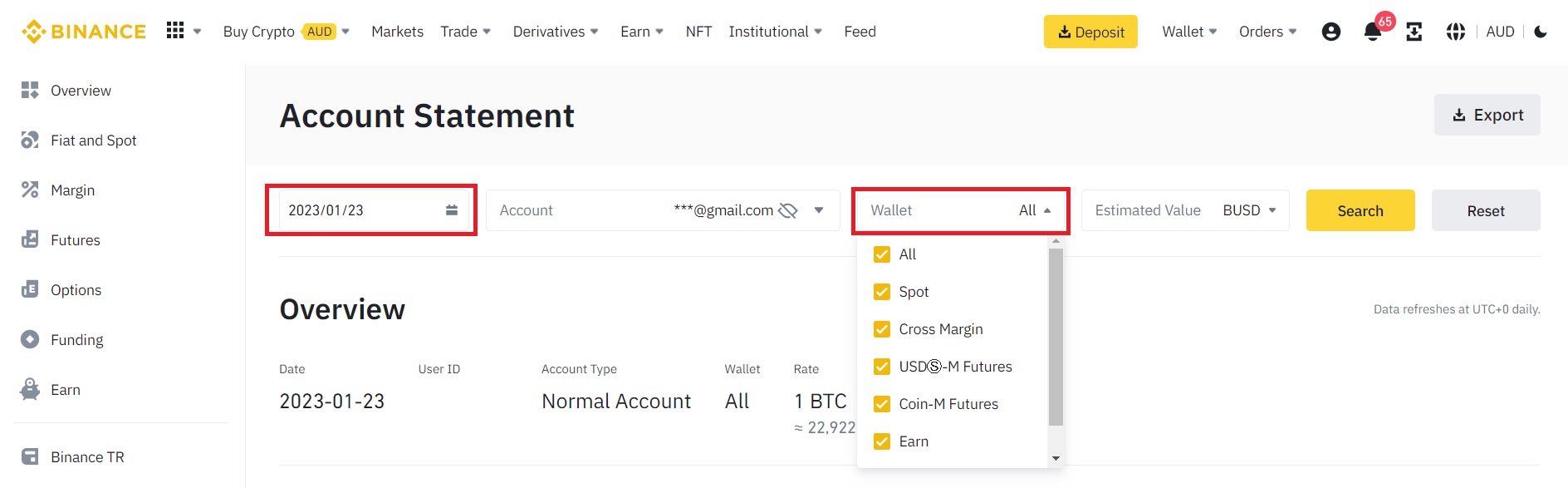Click the Funding sidebar icon
1568x488 pixels.
click(x=30, y=339)
